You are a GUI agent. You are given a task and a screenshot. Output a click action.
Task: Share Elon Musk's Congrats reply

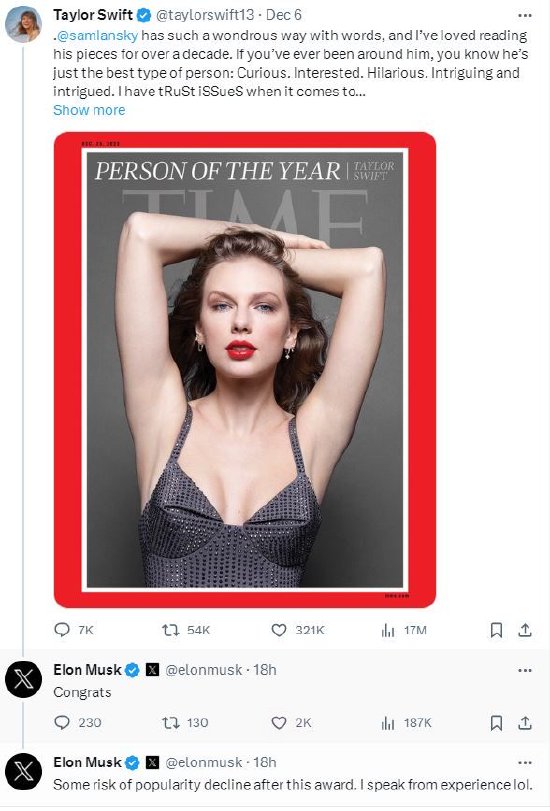point(525,723)
